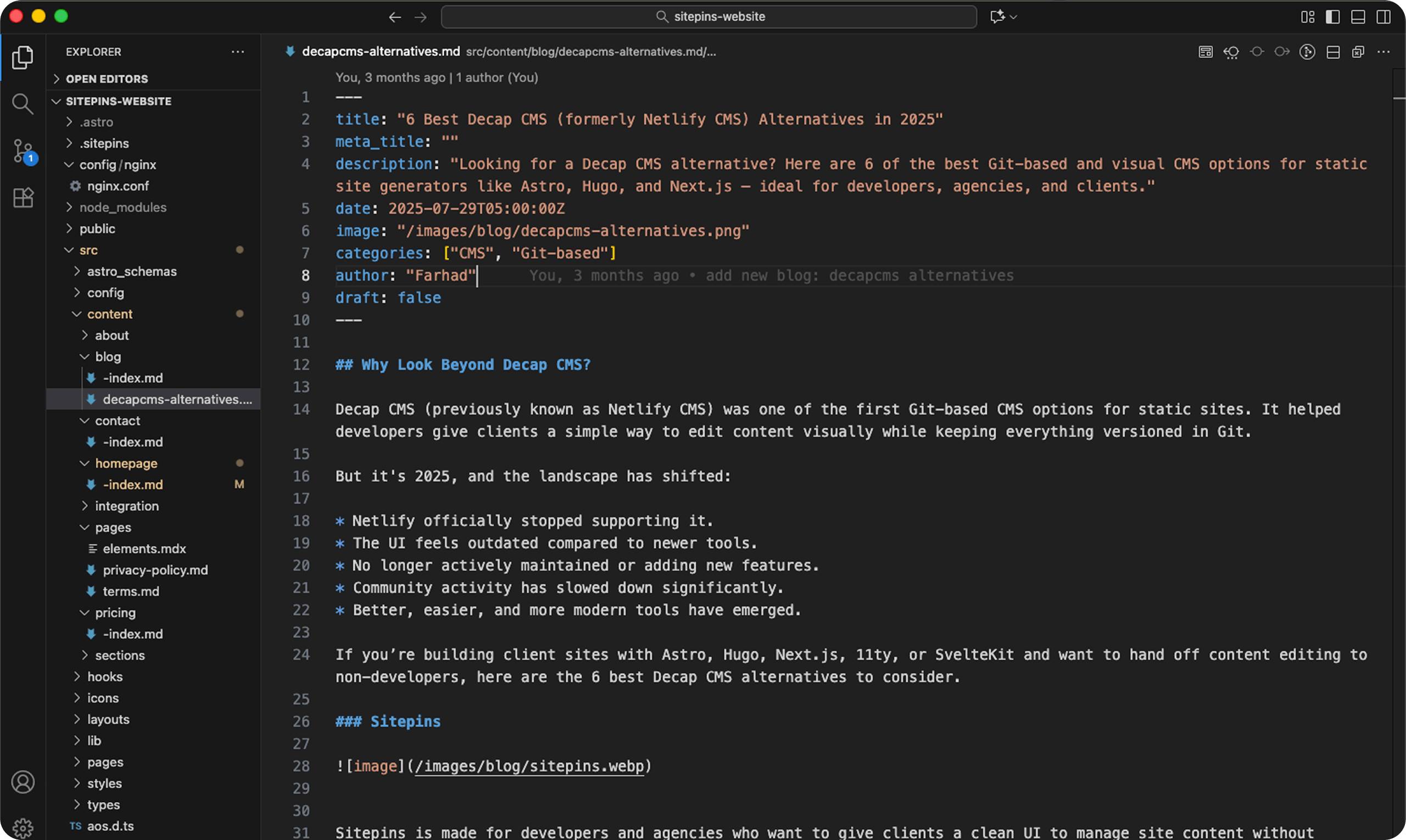Toggle the bottom panel visibility
1406x840 pixels.
[1358, 17]
